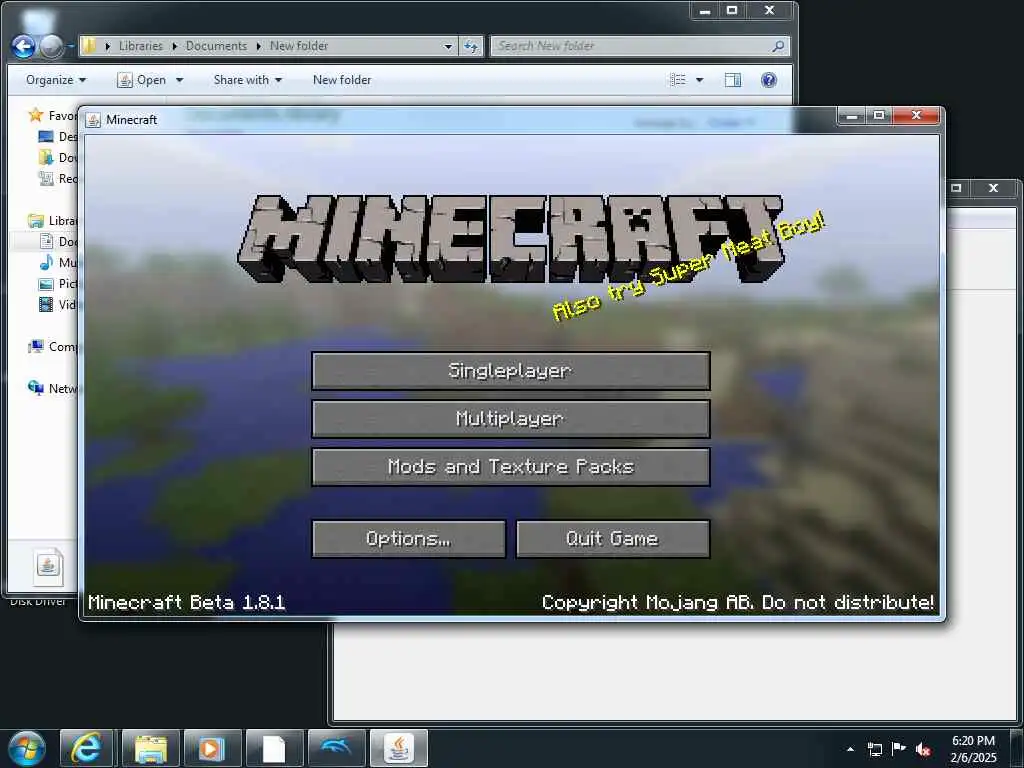Click the muted volume tray icon
The image size is (1024, 768).
(923, 749)
